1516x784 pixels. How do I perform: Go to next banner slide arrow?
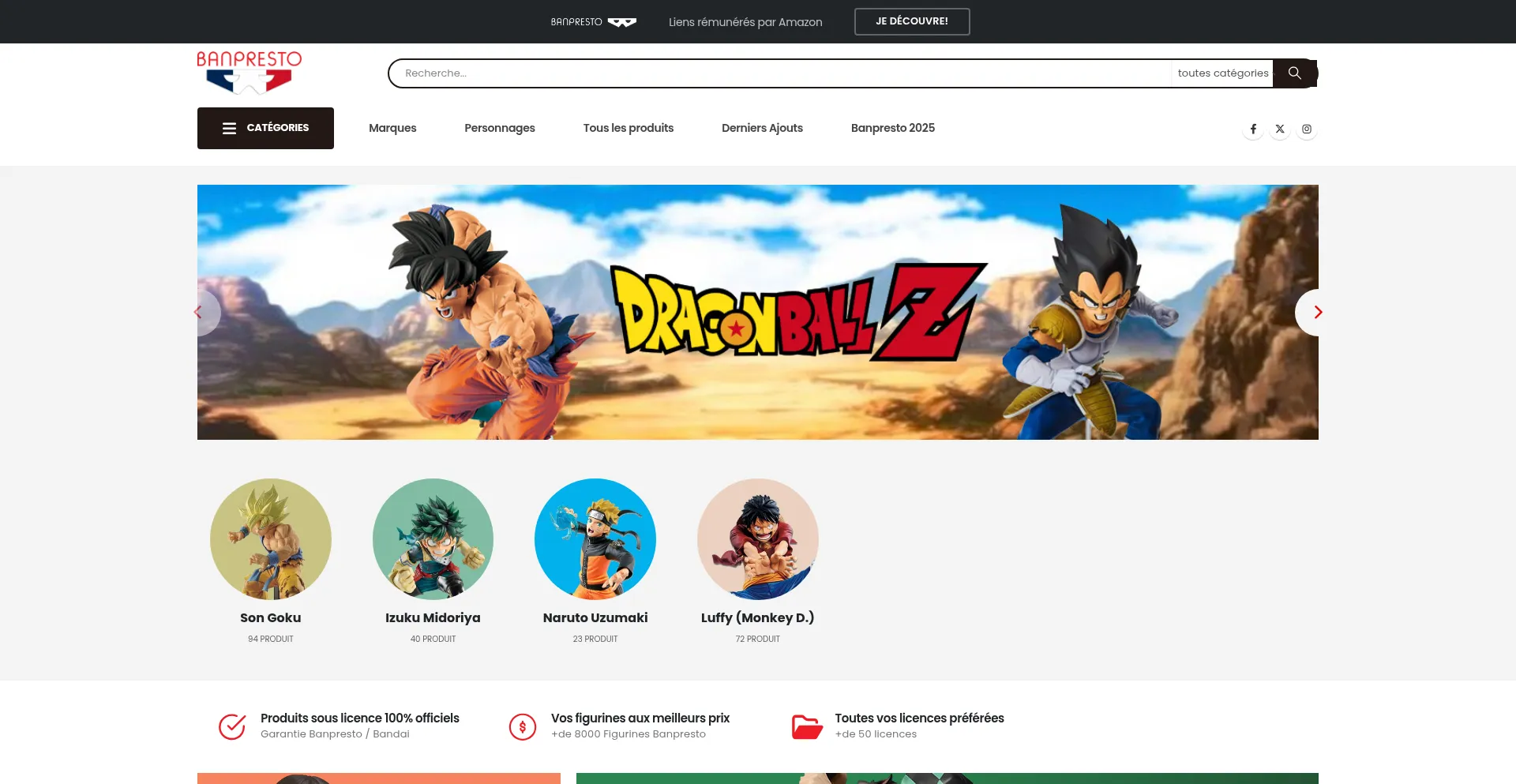1316,313
